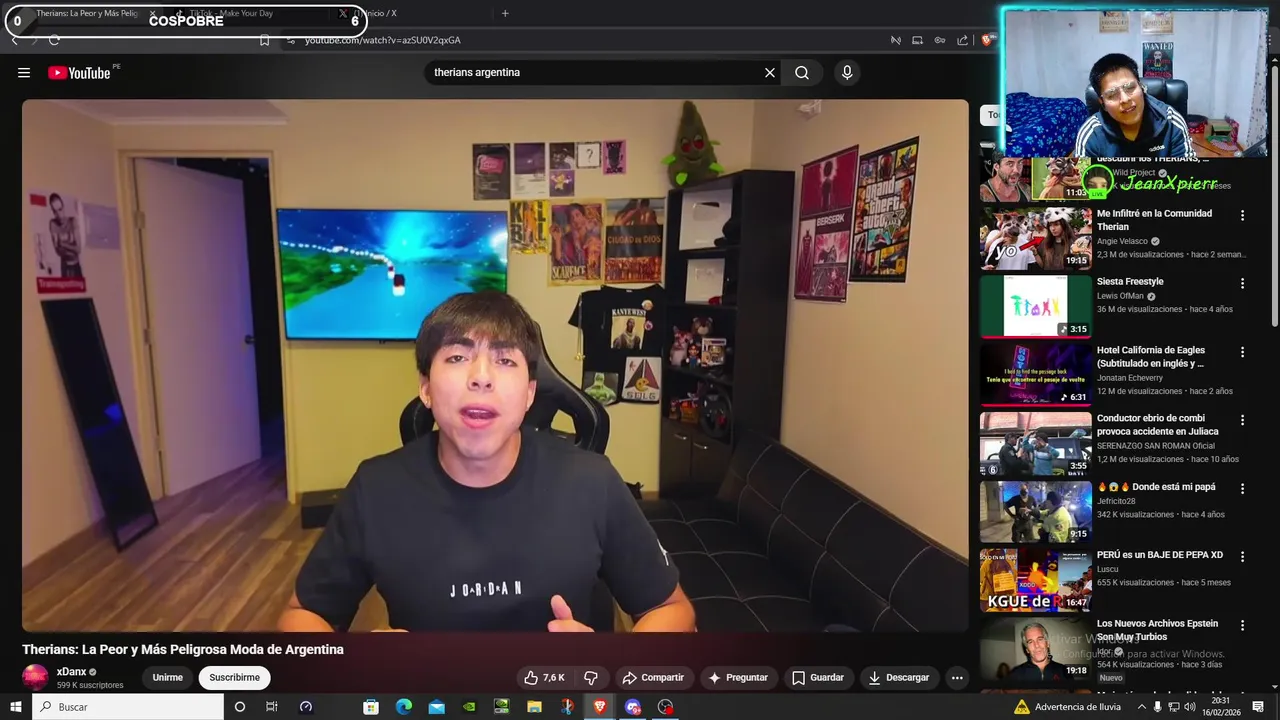The height and width of the screenshot is (720, 1280).
Task: Click the channel name 'Angie Velasco'
Action: [1123, 241]
